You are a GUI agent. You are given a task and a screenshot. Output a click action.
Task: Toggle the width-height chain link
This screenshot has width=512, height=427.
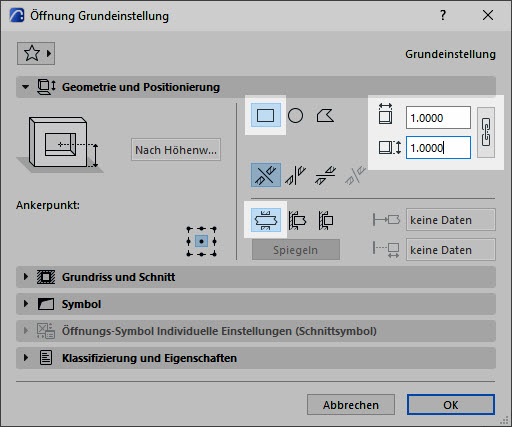[x=486, y=132]
